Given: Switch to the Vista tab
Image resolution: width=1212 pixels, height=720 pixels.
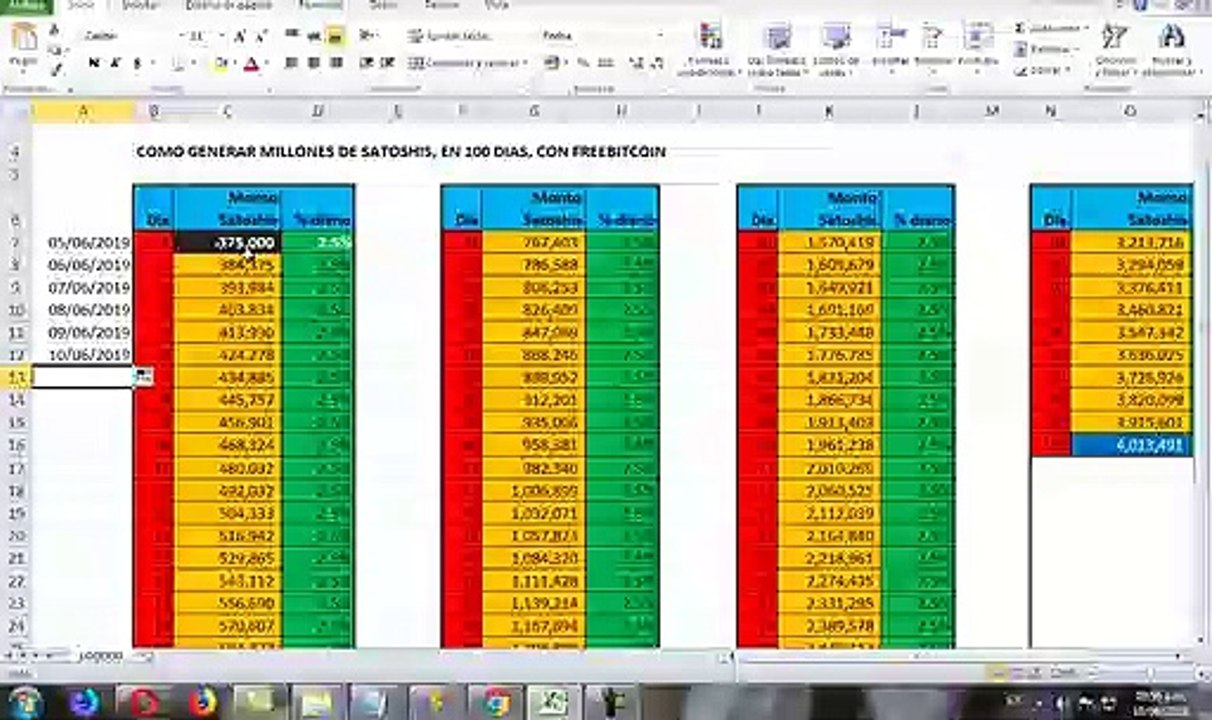Looking at the screenshot, I should pos(497,5).
